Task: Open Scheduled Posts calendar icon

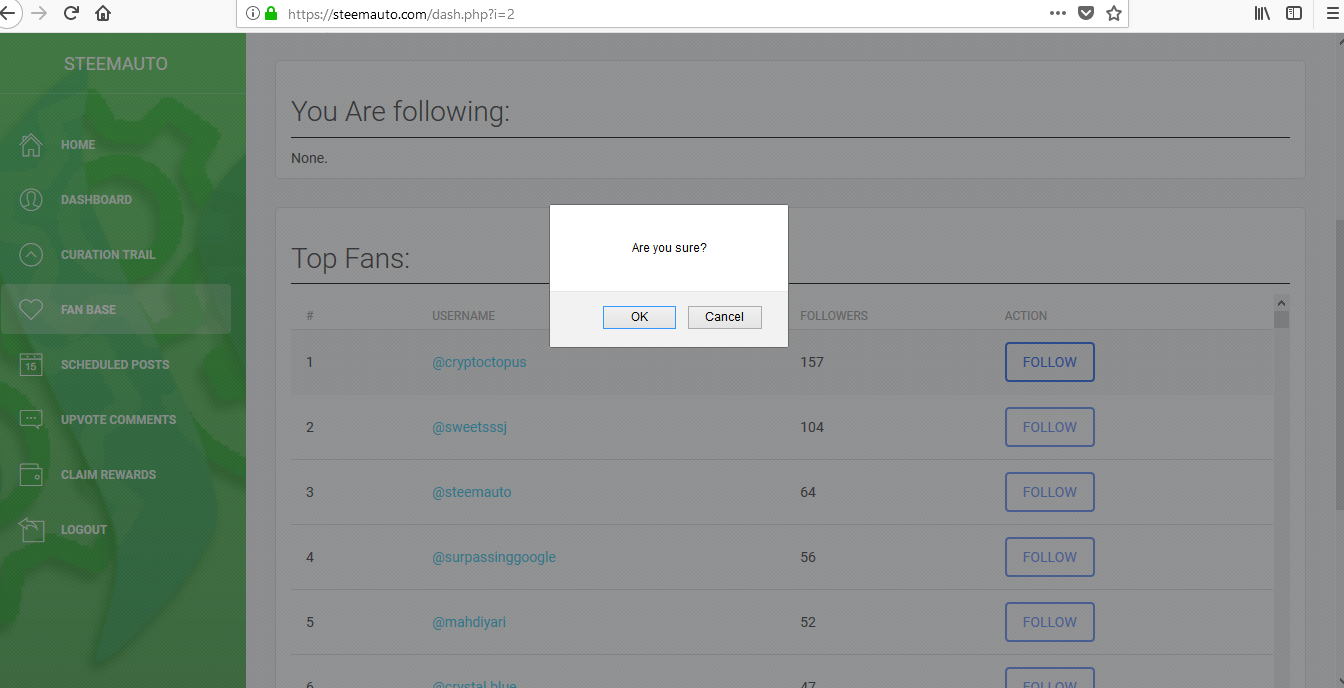Action: point(31,365)
